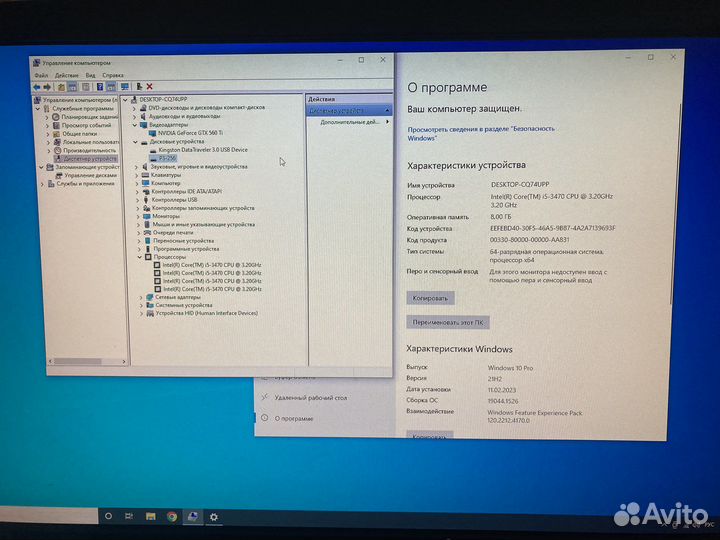Select Системные устройства category

pos(184,305)
